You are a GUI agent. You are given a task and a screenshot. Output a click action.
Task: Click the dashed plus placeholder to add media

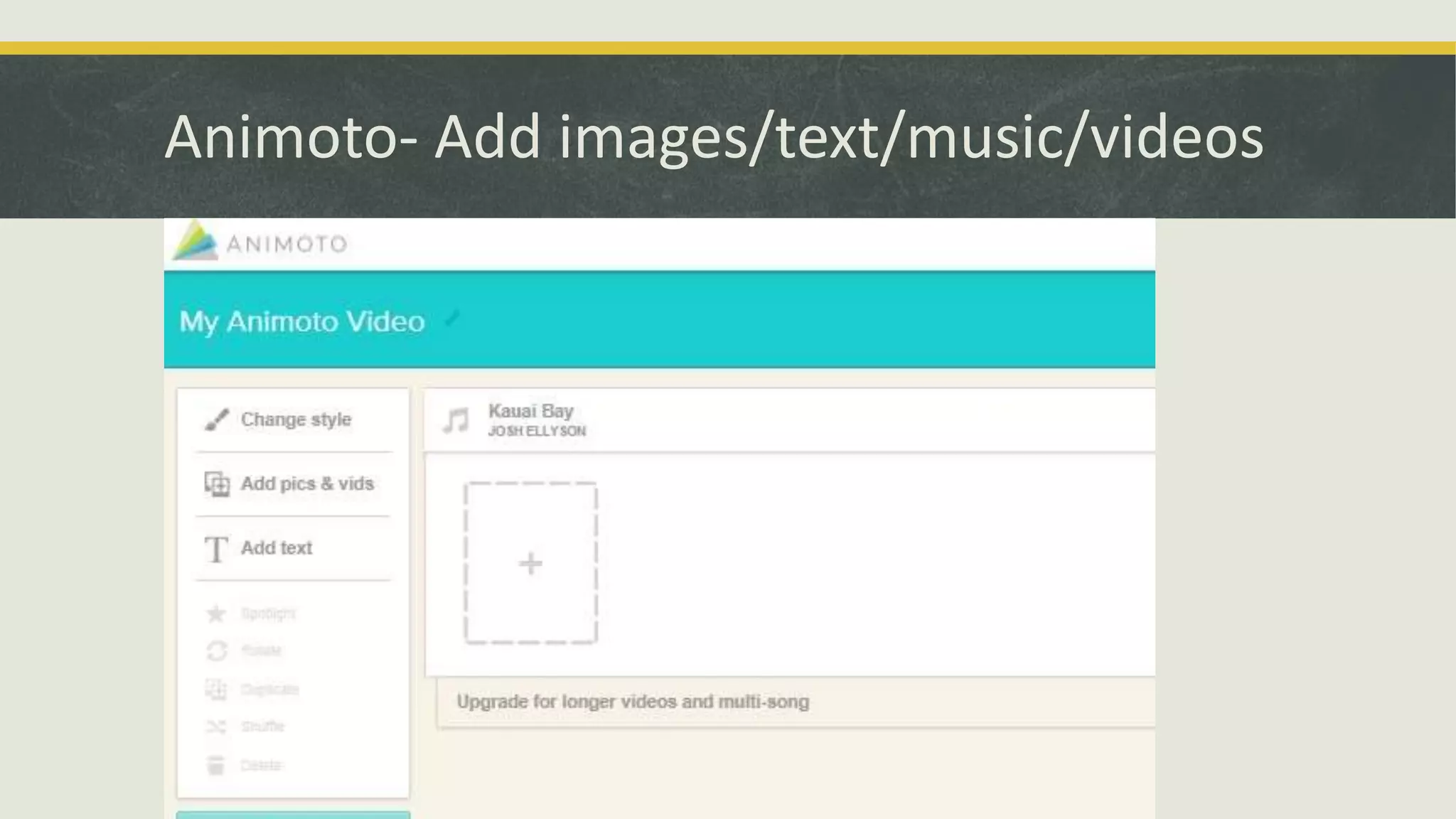pyautogui.click(x=530, y=563)
